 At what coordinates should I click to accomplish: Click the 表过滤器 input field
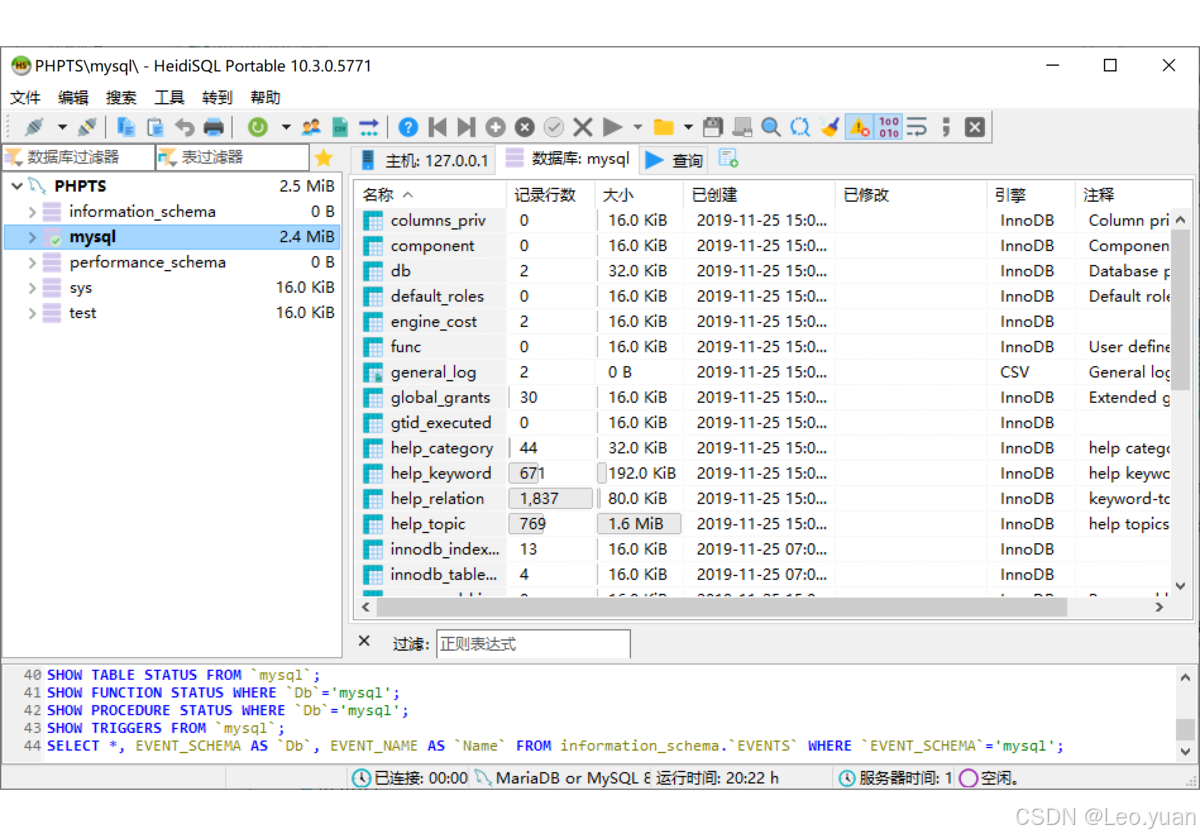point(233,158)
